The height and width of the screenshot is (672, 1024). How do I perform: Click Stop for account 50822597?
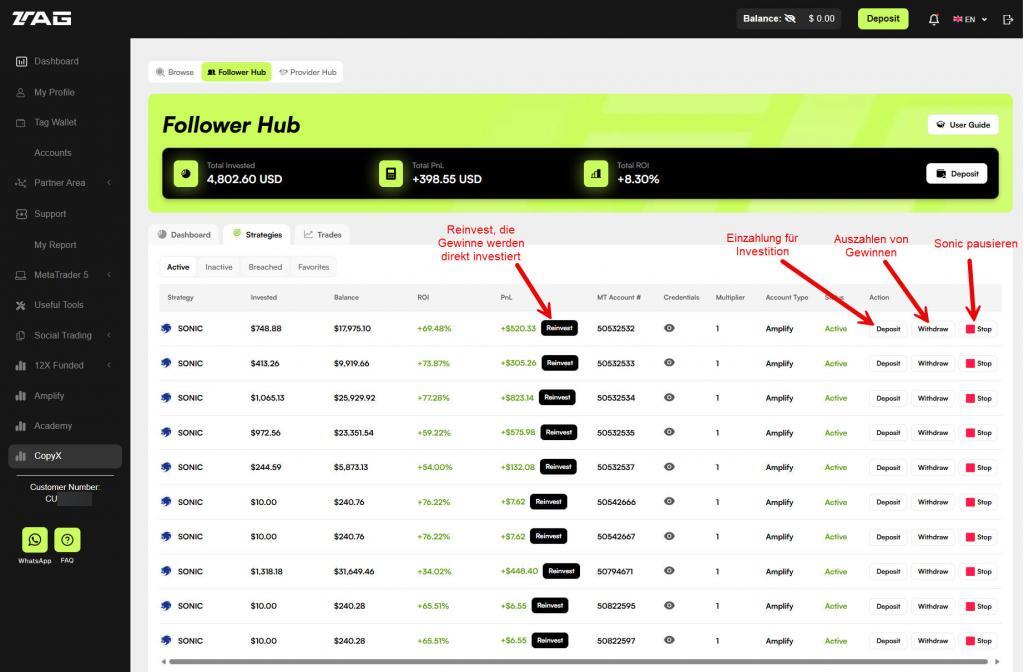978,641
